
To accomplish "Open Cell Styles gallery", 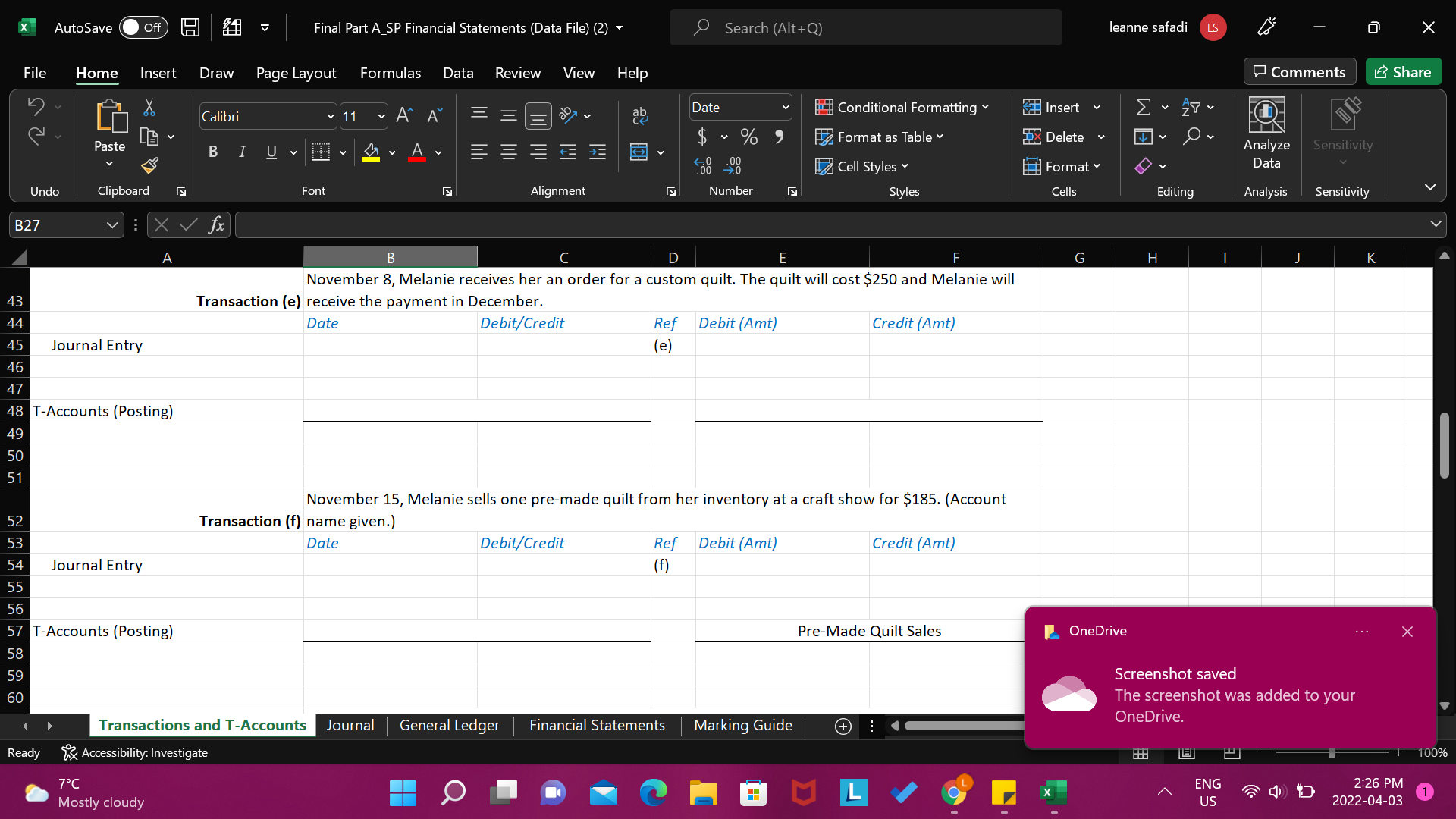I will pyautogui.click(x=862, y=166).
